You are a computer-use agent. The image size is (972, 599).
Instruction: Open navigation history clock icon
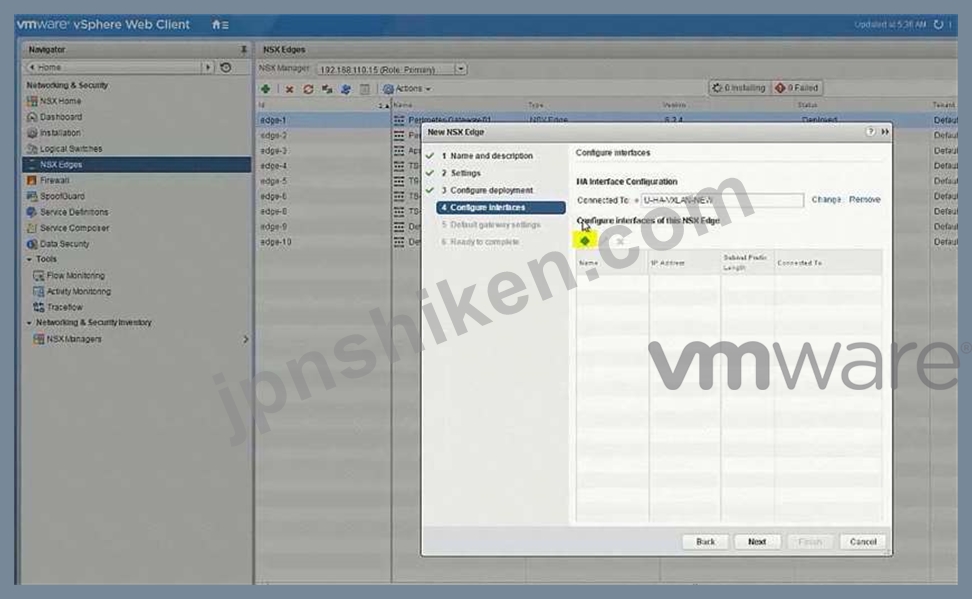[x=226, y=67]
